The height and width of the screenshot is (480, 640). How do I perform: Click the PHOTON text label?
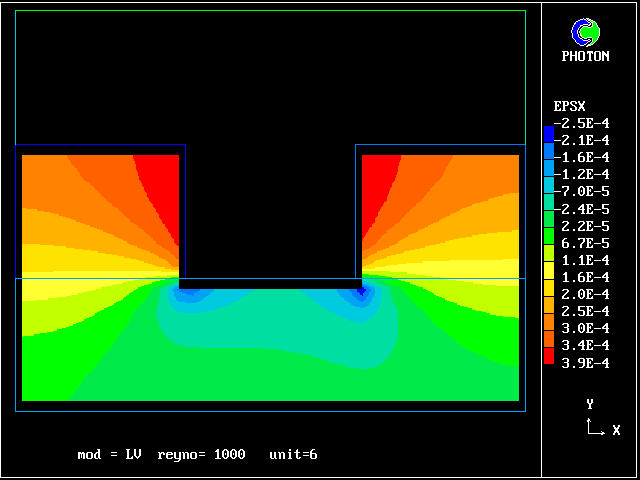585,57
